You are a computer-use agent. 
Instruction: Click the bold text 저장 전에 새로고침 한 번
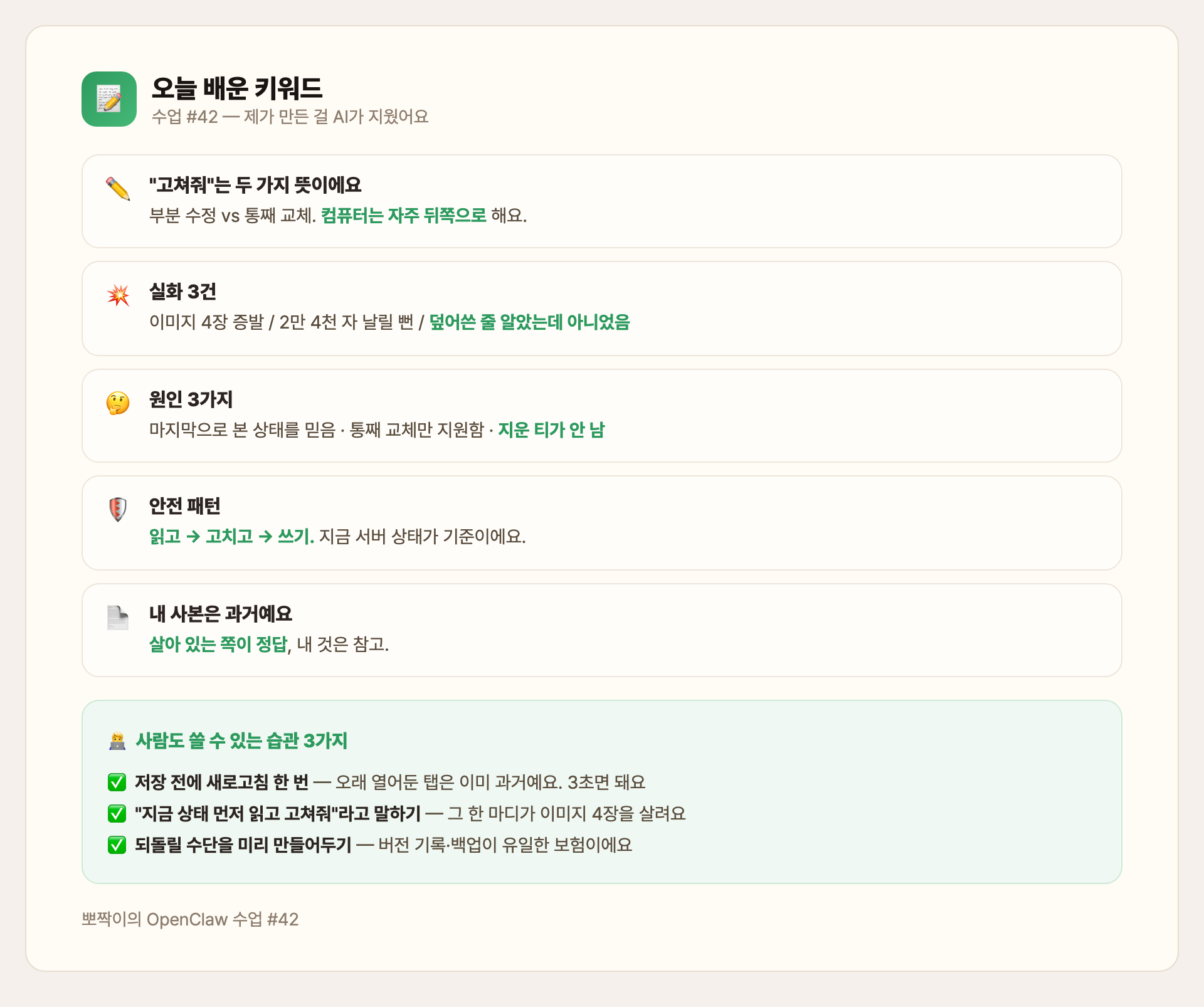coord(222,783)
